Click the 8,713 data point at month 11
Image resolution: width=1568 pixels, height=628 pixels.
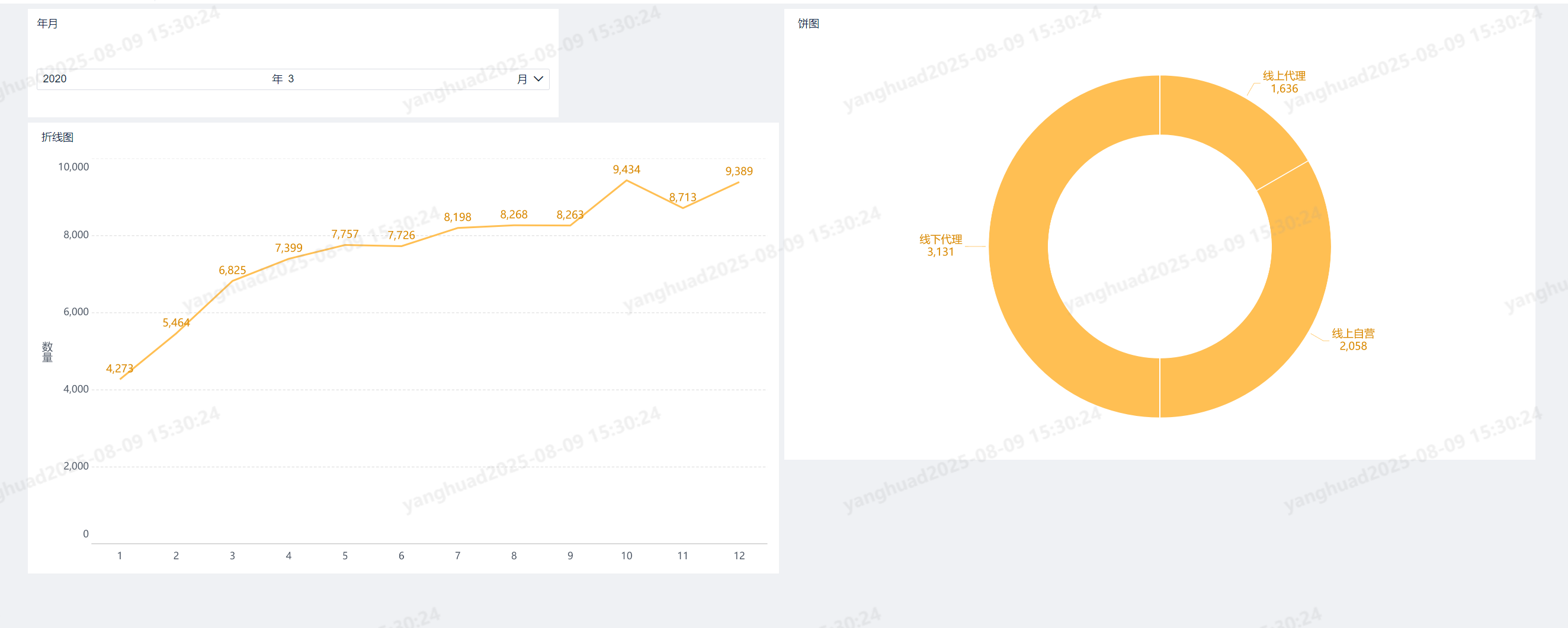(x=683, y=208)
